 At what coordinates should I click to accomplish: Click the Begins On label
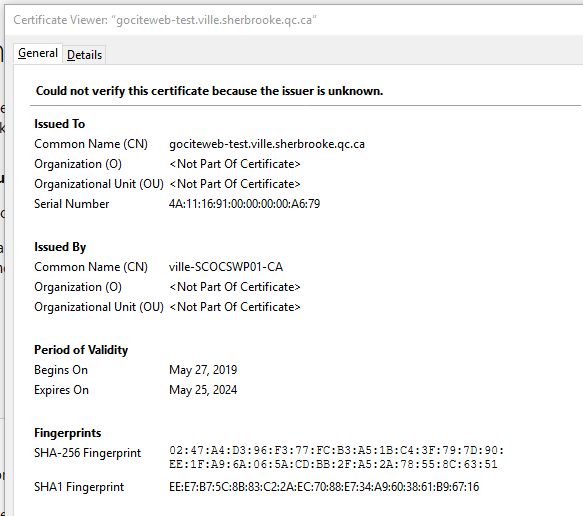[x=61, y=370]
